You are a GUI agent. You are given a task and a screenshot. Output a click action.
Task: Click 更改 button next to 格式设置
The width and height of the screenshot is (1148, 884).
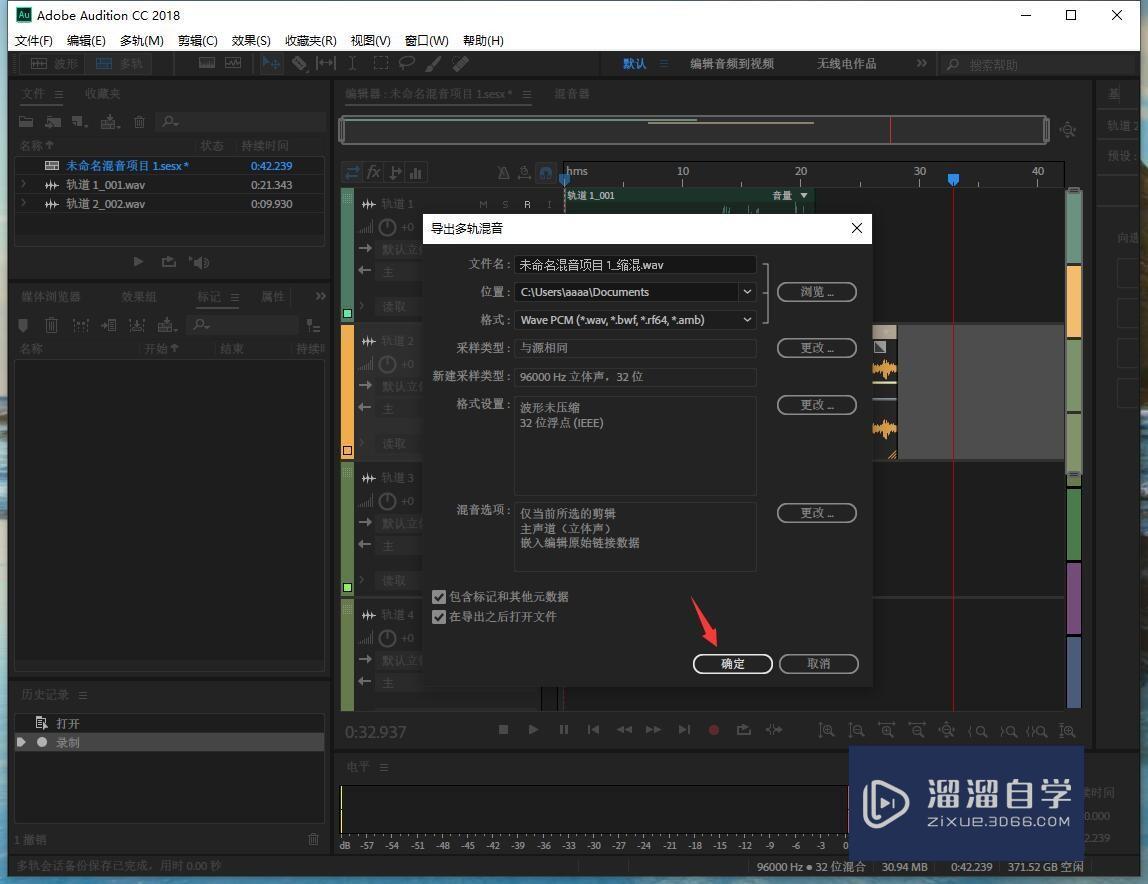click(816, 405)
